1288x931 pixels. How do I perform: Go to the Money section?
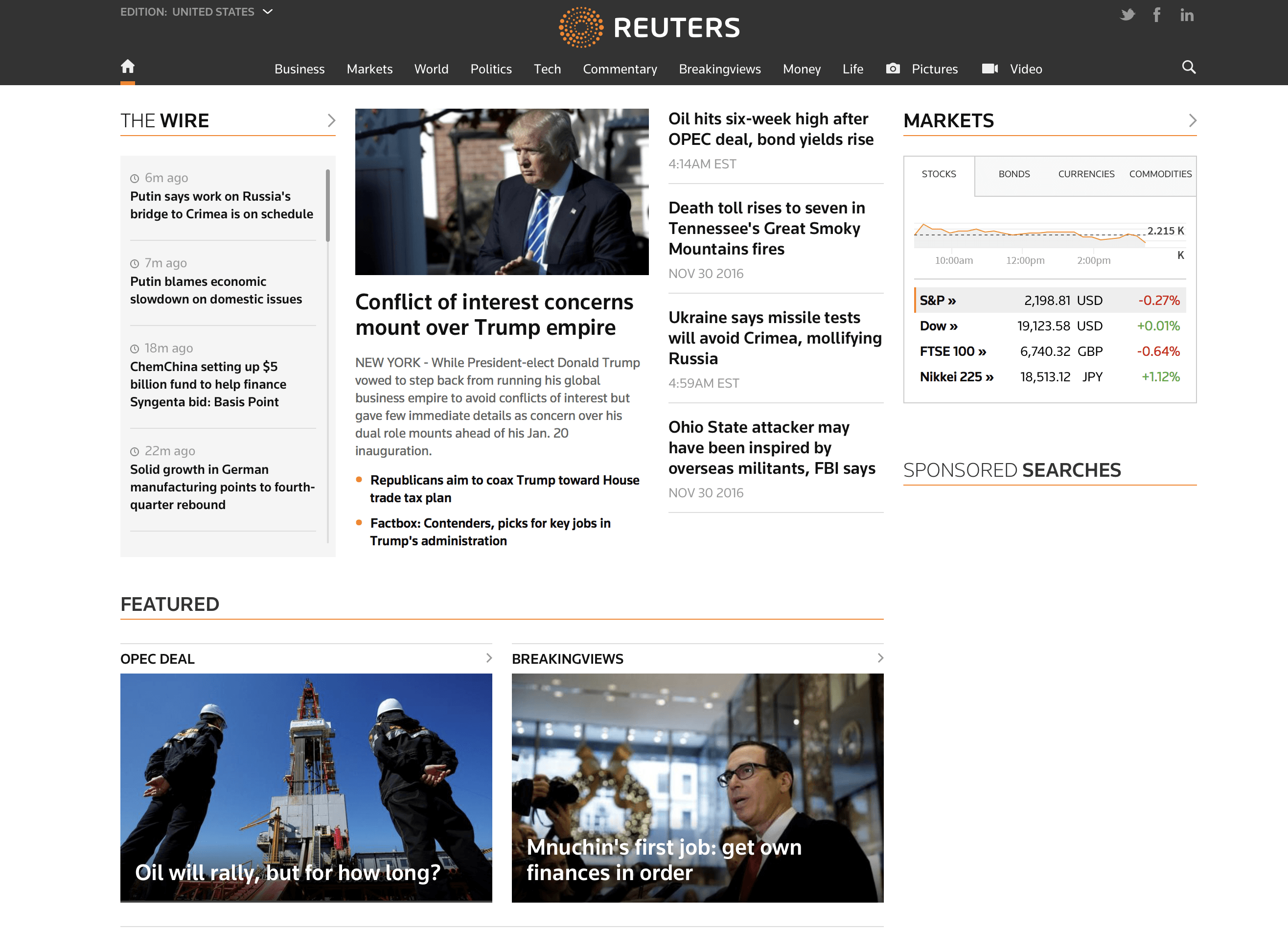click(x=801, y=69)
